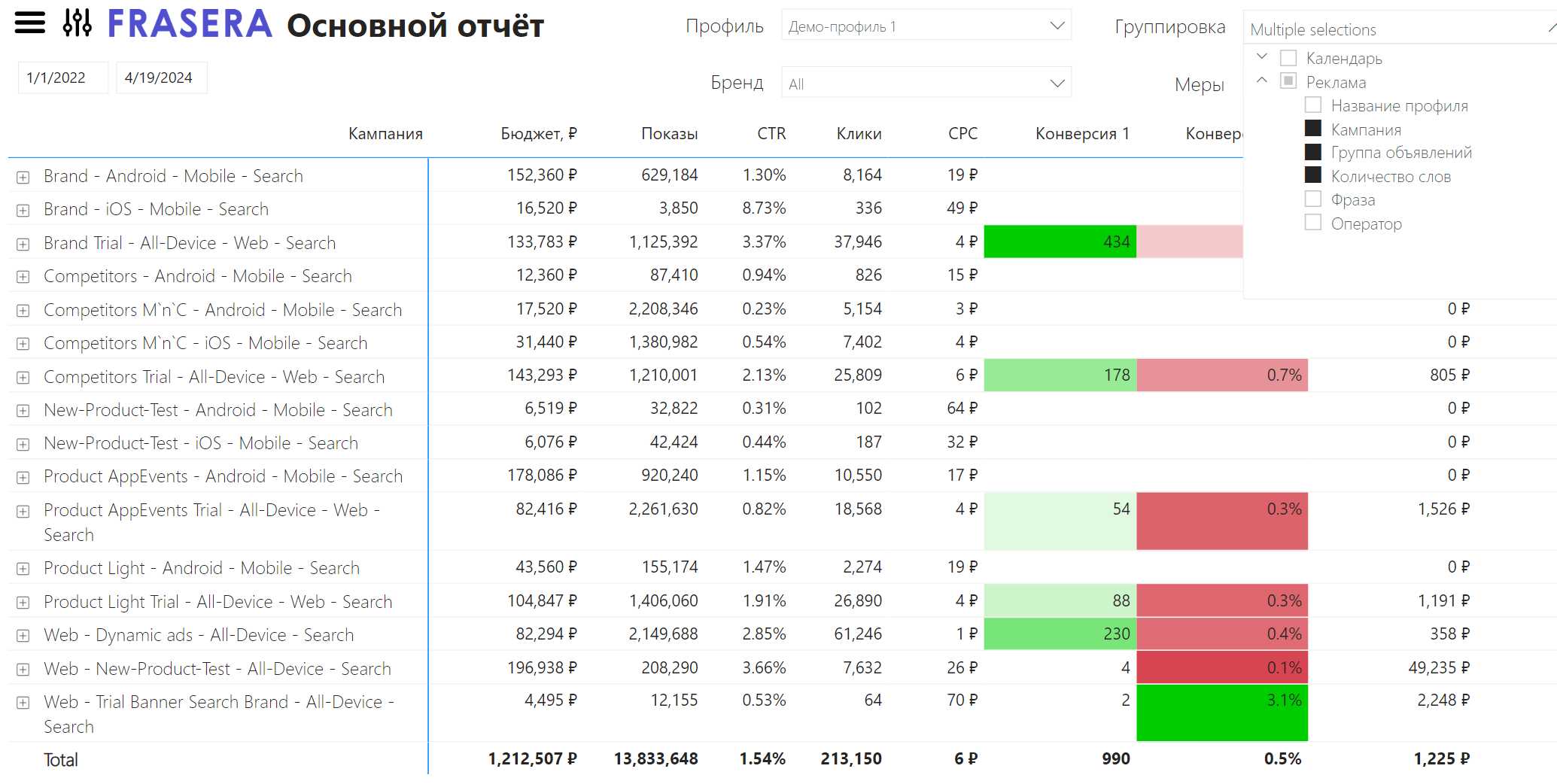Expand the Web - Dynamic ads row
This screenshot has width=1557, height=784.
click(x=23, y=637)
